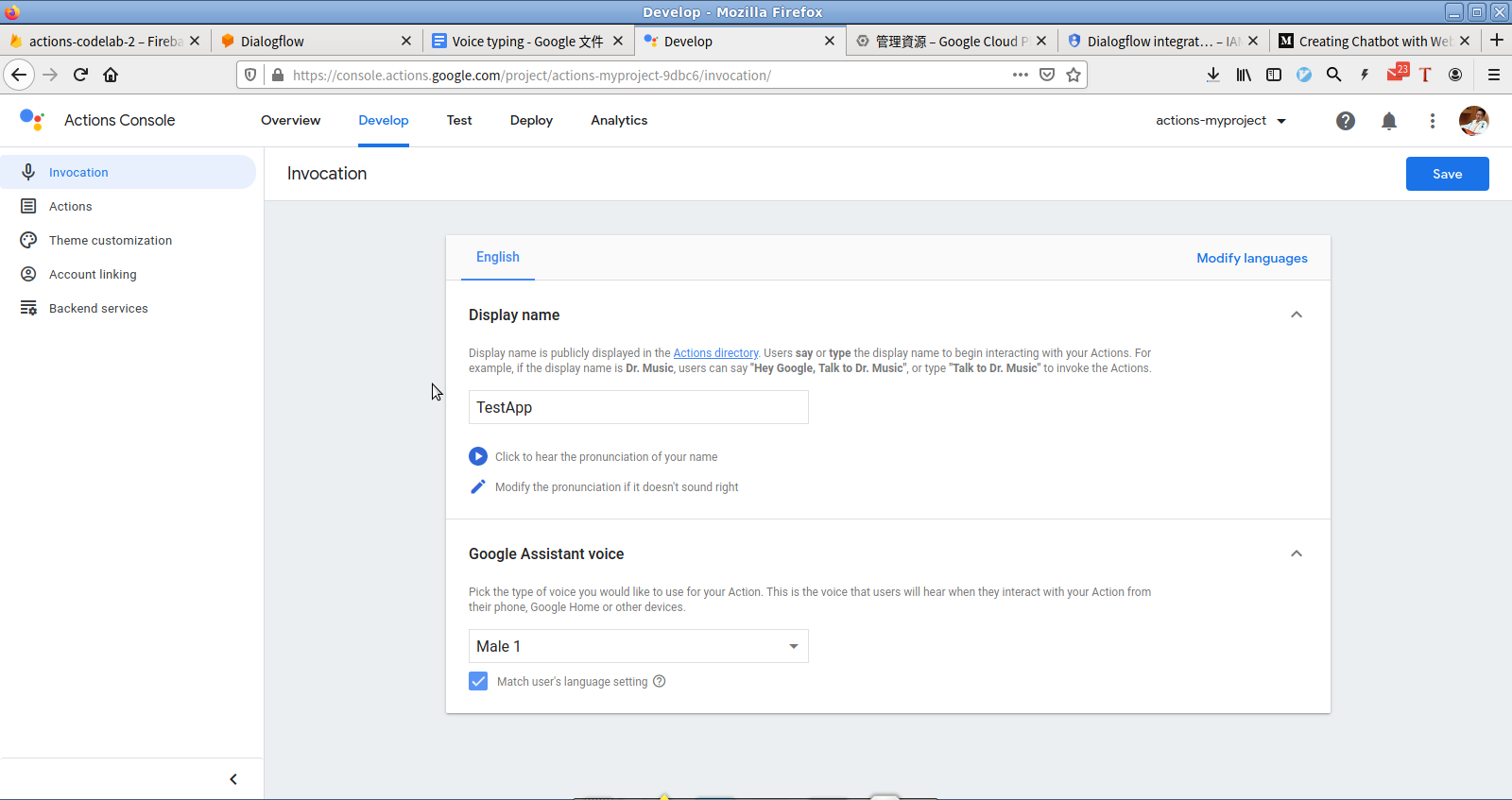
Task: Switch to Creating Chatbot browser tab
Action: pyautogui.click(x=1374, y=41)
